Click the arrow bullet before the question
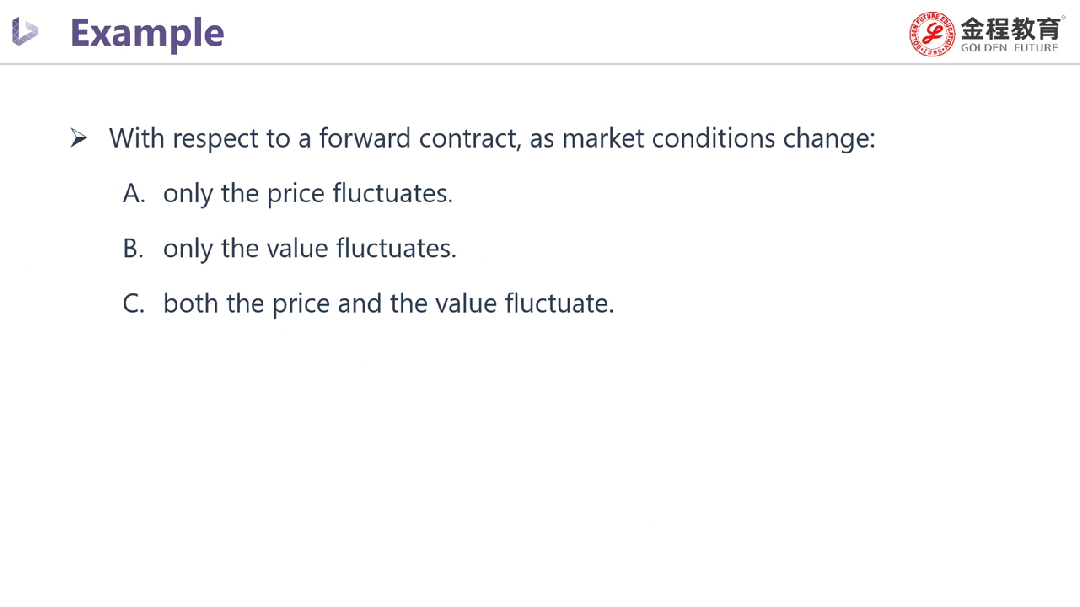 (79, 138)
